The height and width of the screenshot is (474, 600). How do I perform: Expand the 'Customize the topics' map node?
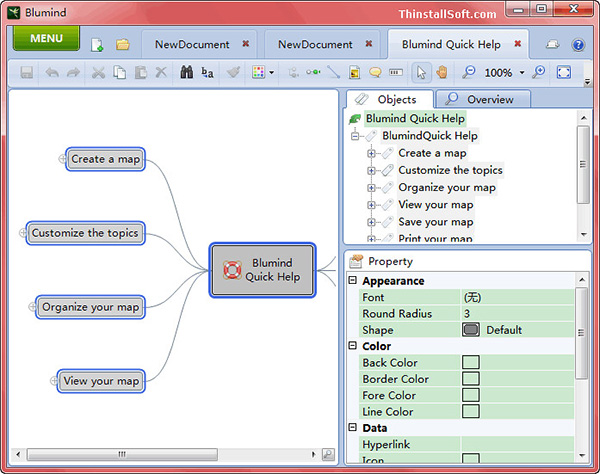click(24, 233)
